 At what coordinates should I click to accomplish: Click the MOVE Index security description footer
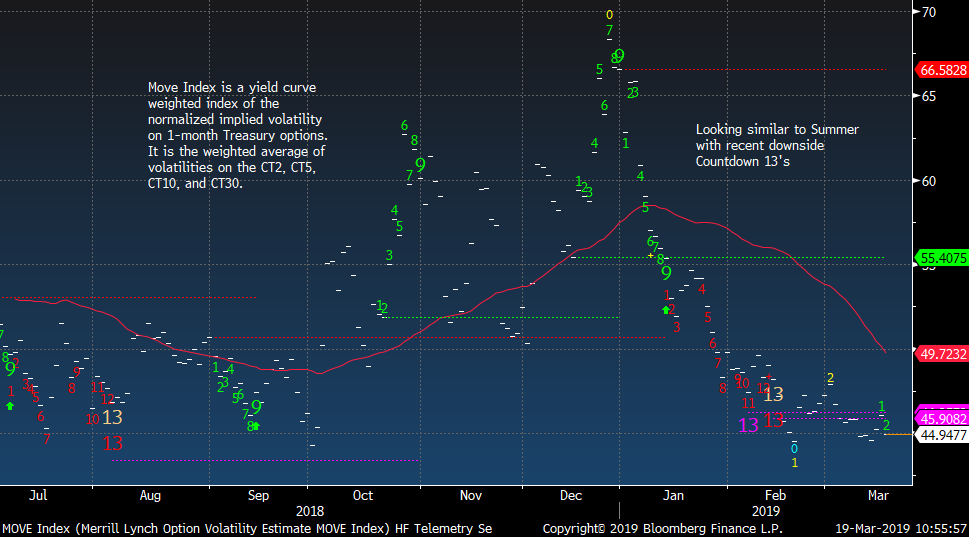click(247, 528)
